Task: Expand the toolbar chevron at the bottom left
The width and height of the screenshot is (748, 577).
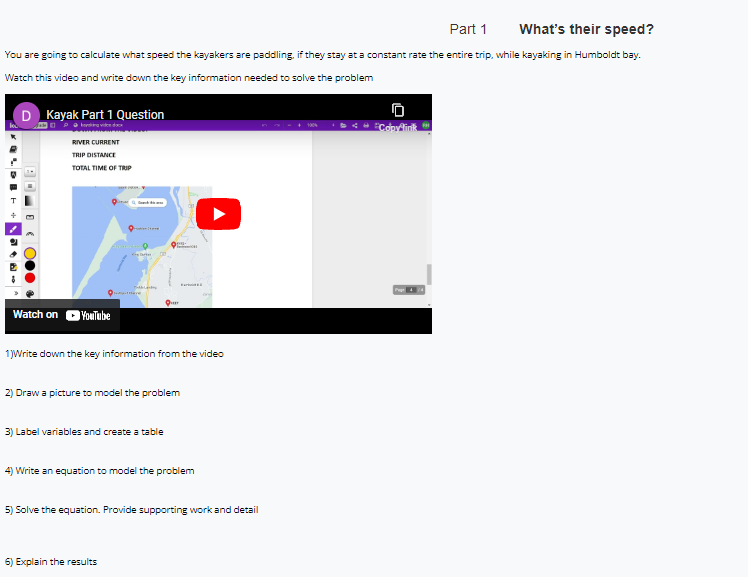Action: coord(16,293)
